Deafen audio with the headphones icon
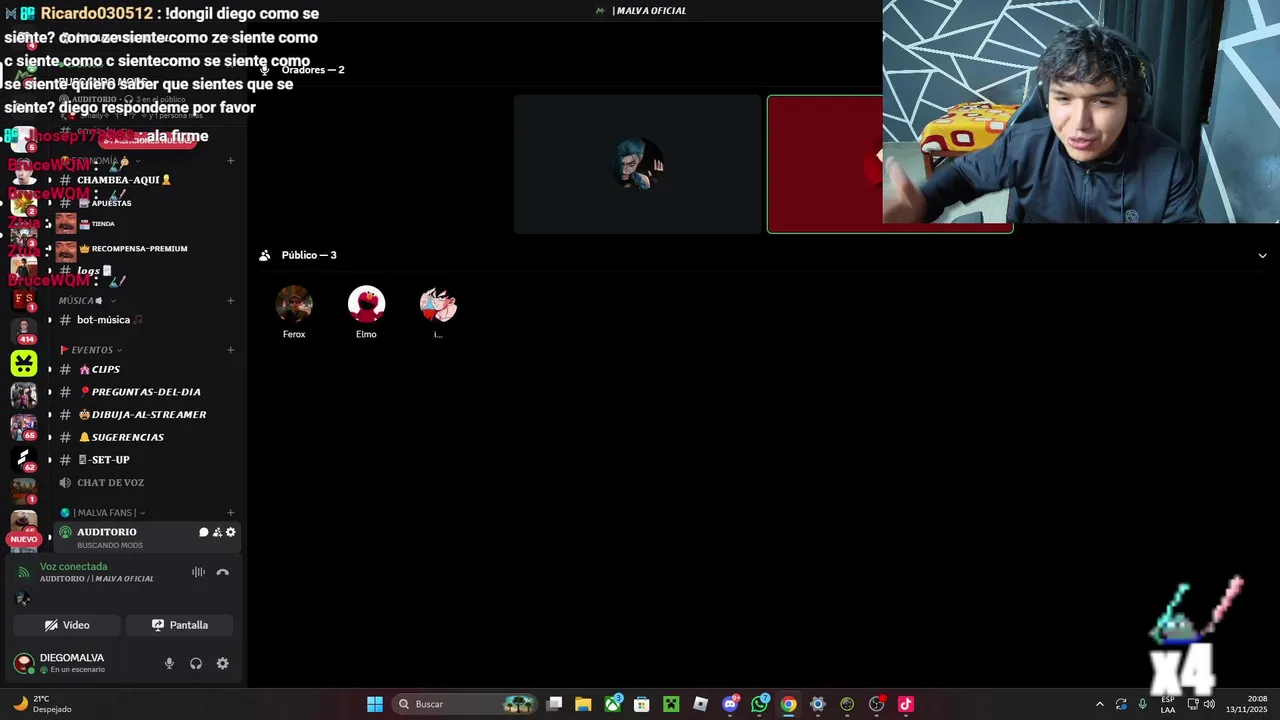 point(196,663)
